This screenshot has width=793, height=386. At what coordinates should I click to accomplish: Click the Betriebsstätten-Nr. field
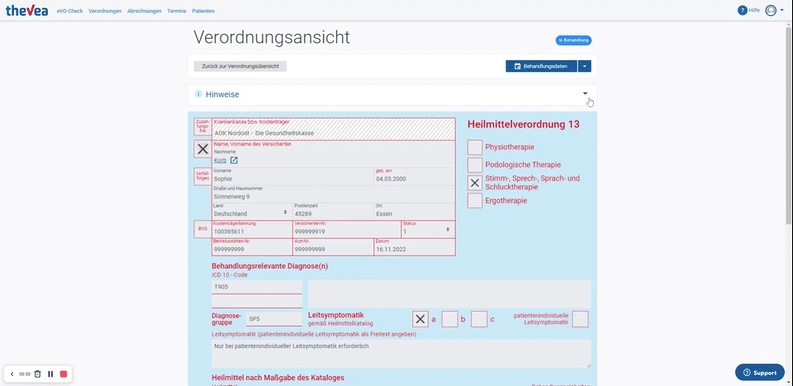click(x=252, y=247)
